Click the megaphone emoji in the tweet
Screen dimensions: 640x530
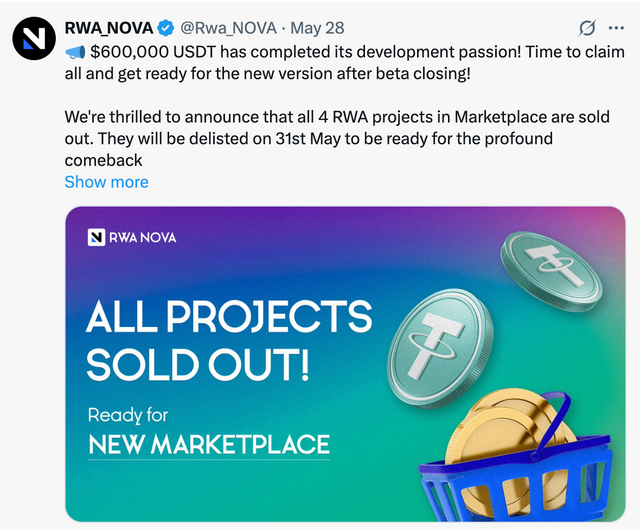[x=76, y=52]
